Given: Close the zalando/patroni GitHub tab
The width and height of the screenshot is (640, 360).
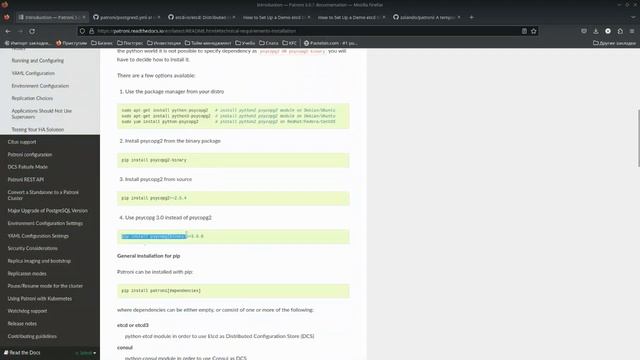Looking at the screenshot, I should (x=459, y=17).
